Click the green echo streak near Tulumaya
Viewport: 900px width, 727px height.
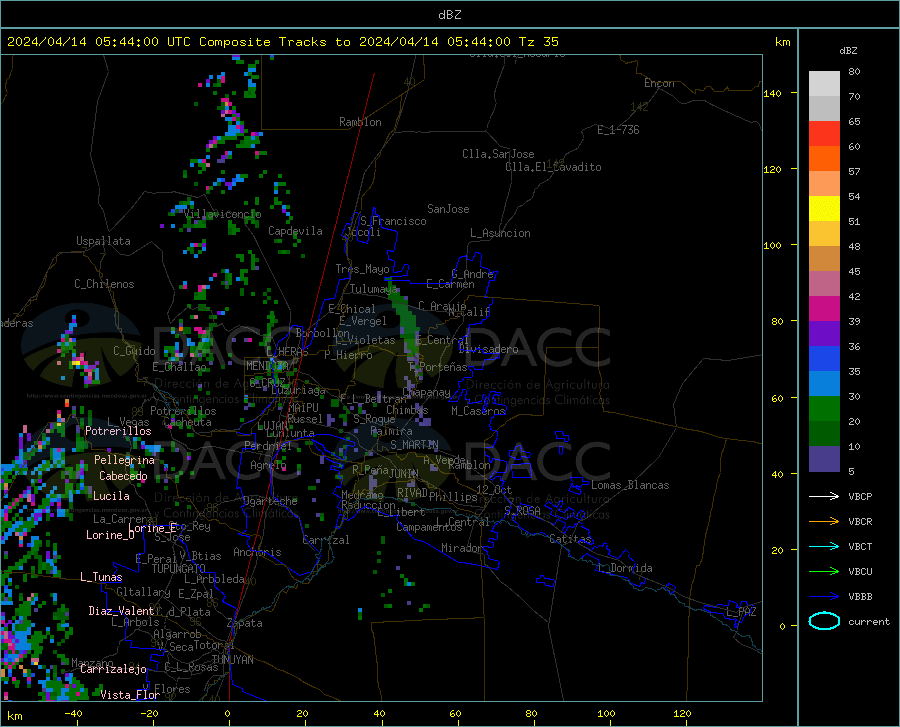coord(404,315)
